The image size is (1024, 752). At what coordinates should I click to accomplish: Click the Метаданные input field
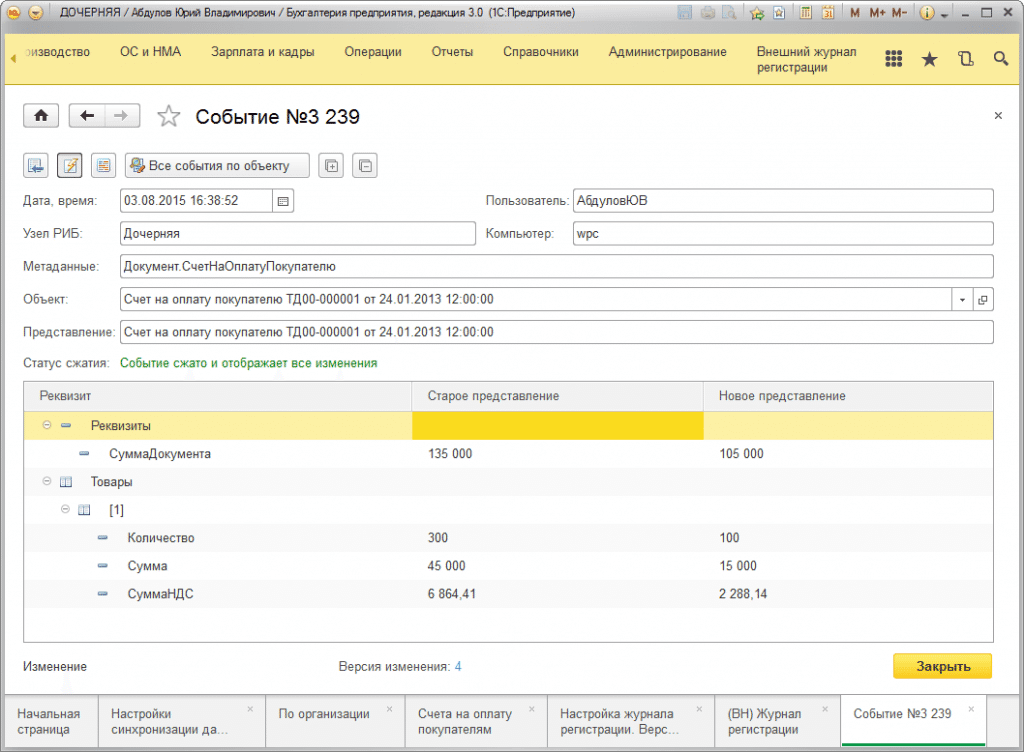pos(556,266)
